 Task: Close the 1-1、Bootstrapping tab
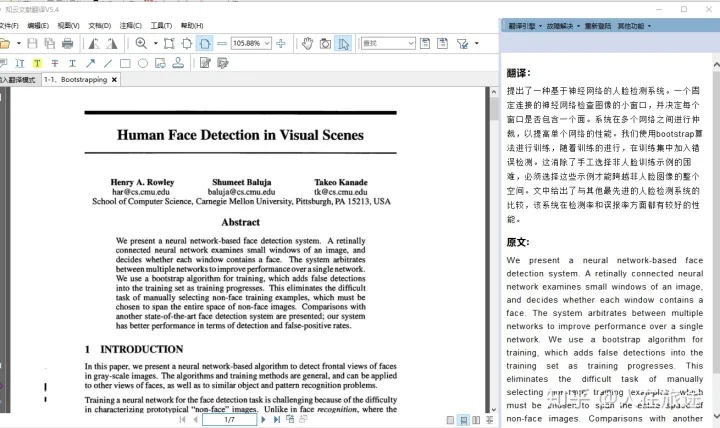point(114,79)
